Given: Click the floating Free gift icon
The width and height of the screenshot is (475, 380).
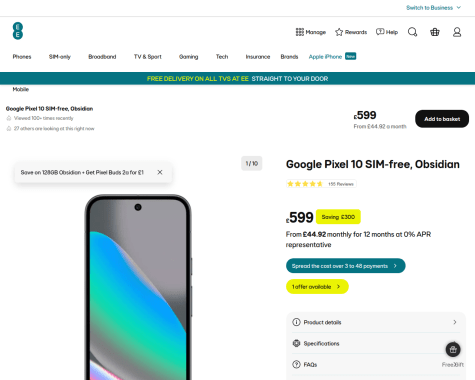Looking at the screenshot, I should coord(453,349).
